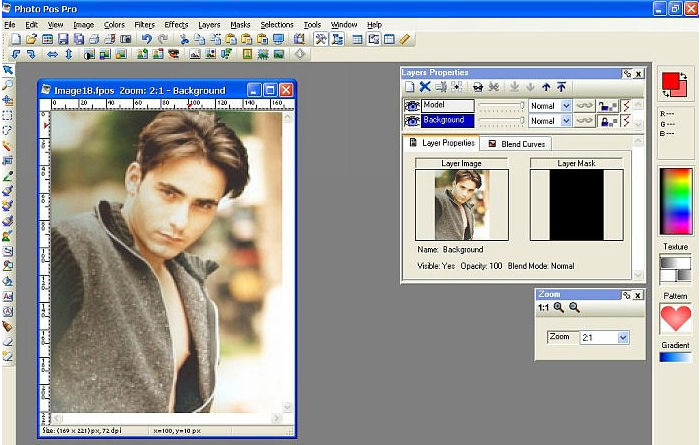Open blend mode dropdown for Model layer
This screenshot has width=700, height=445.
click(566, 105)
